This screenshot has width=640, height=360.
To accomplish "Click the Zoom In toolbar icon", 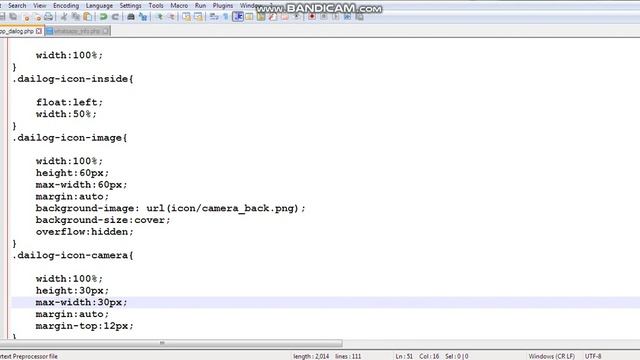I will click(160, 17).
